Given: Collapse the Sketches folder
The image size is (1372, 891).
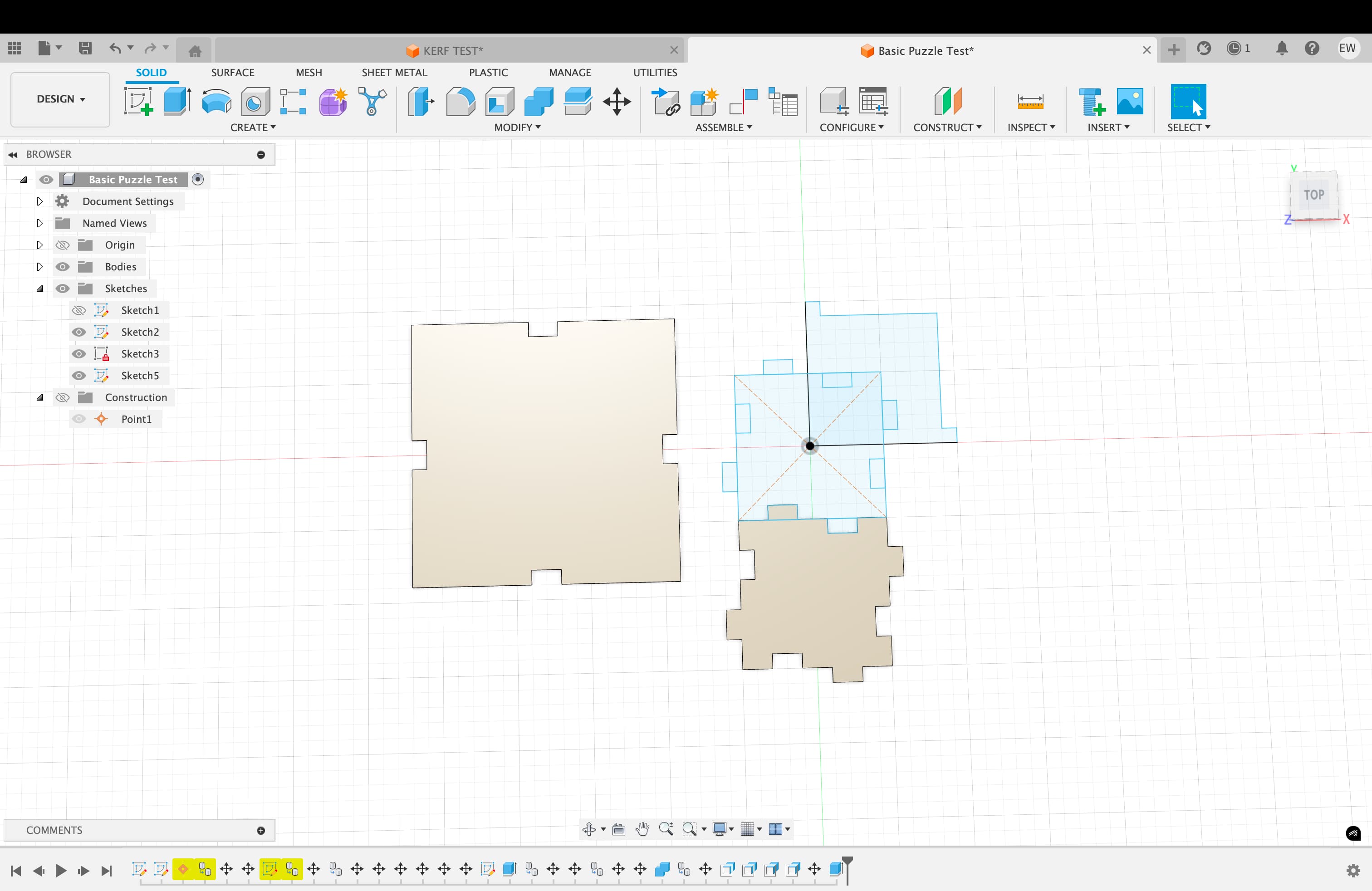Looking at the screenshot, I should click(40, 289).
